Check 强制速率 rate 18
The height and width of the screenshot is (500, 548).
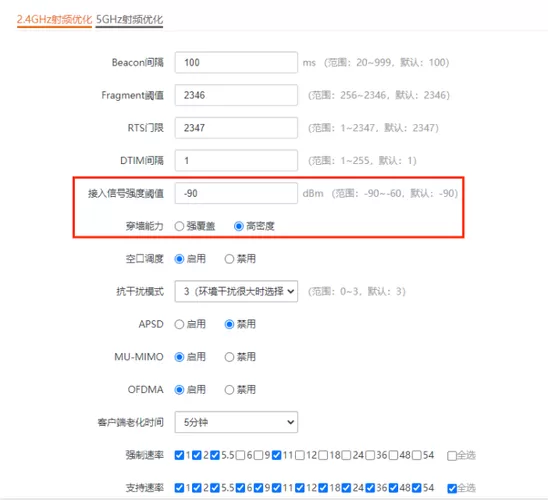[323, 455]
